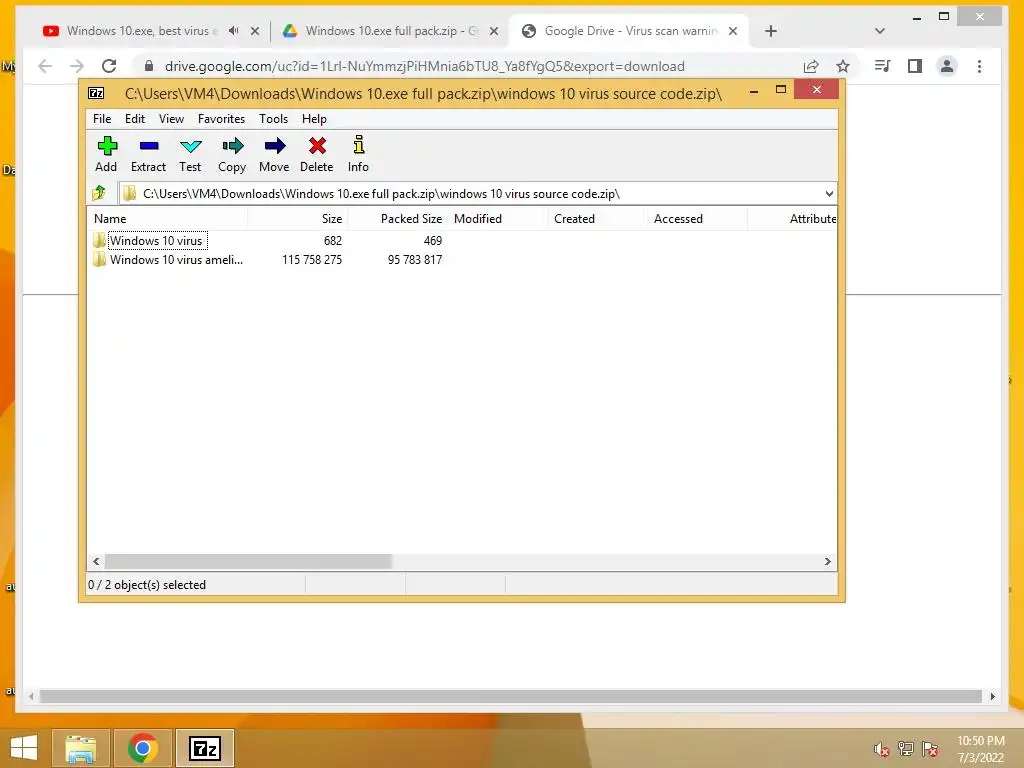This screenshot has height=768, width=1024.
Task: Sort by the Name column header
Action: (x=167, y=219)
